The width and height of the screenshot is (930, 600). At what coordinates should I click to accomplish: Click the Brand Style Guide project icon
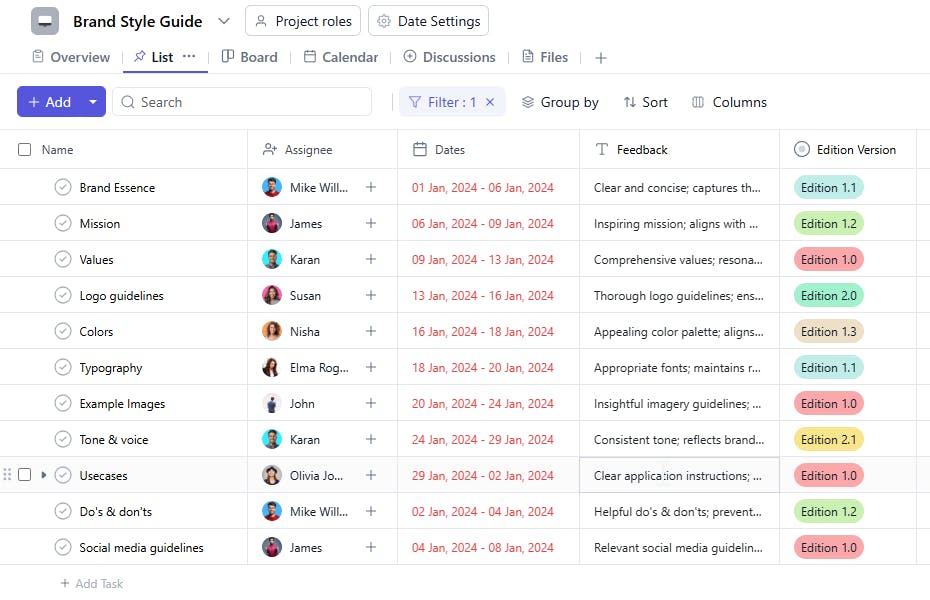tap(45, 21)
